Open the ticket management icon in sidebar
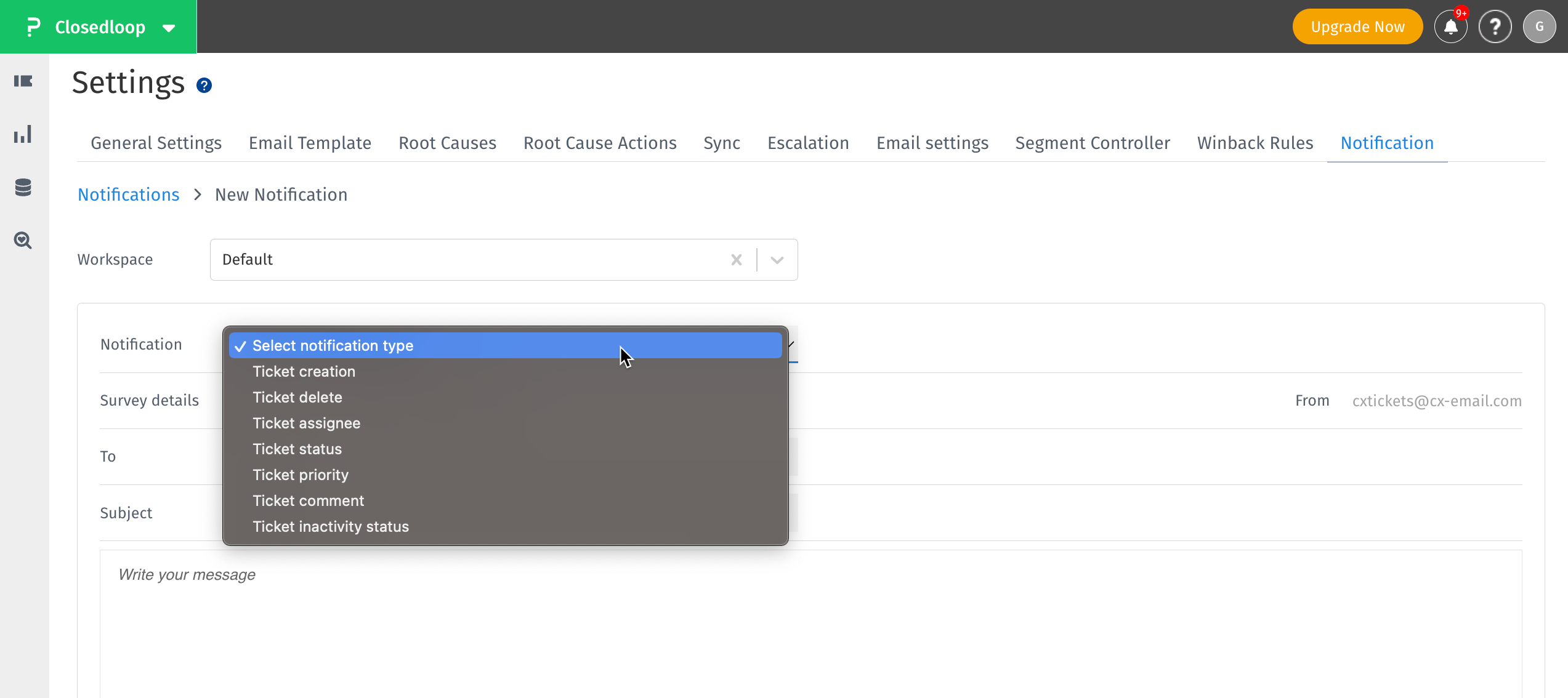Viewport: 1568px width, 698px height. point(23,81)
